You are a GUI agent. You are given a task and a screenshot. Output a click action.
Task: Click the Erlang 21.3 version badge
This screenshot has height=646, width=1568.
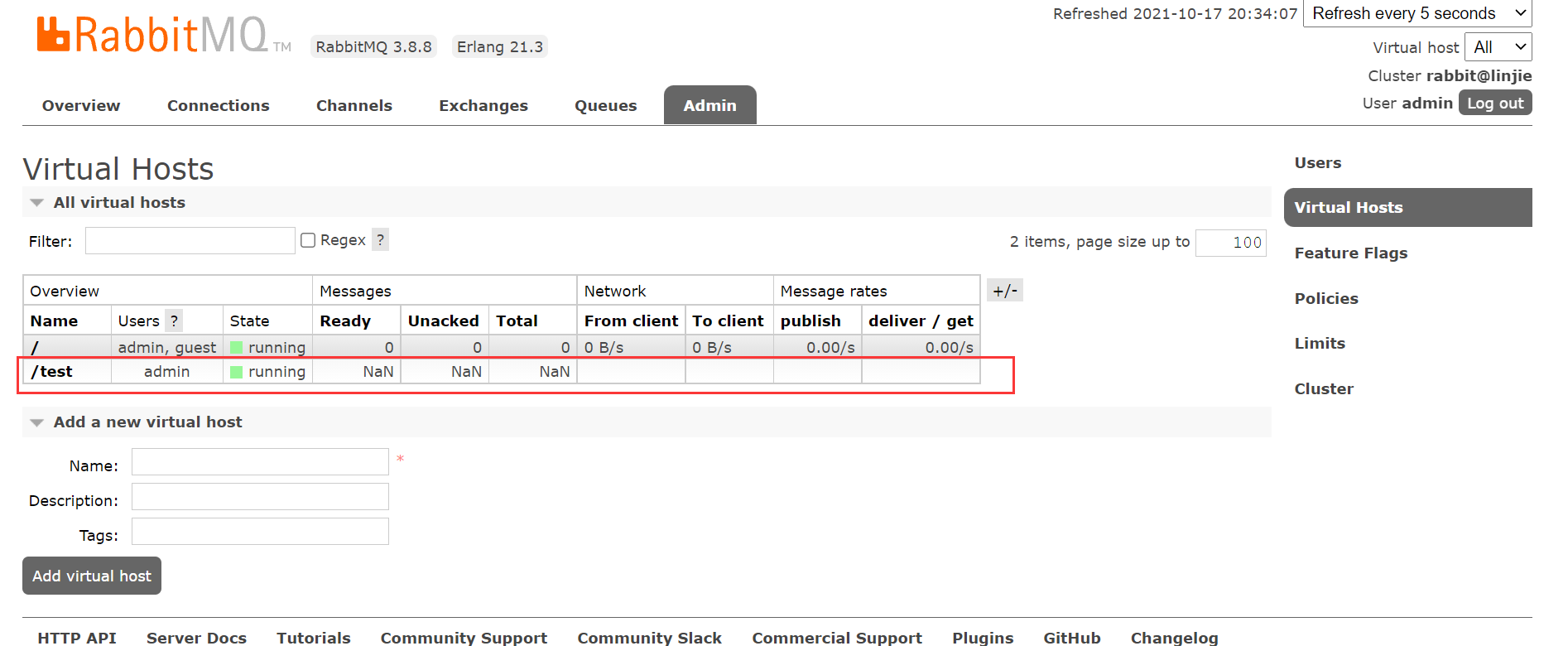[500, 47]
